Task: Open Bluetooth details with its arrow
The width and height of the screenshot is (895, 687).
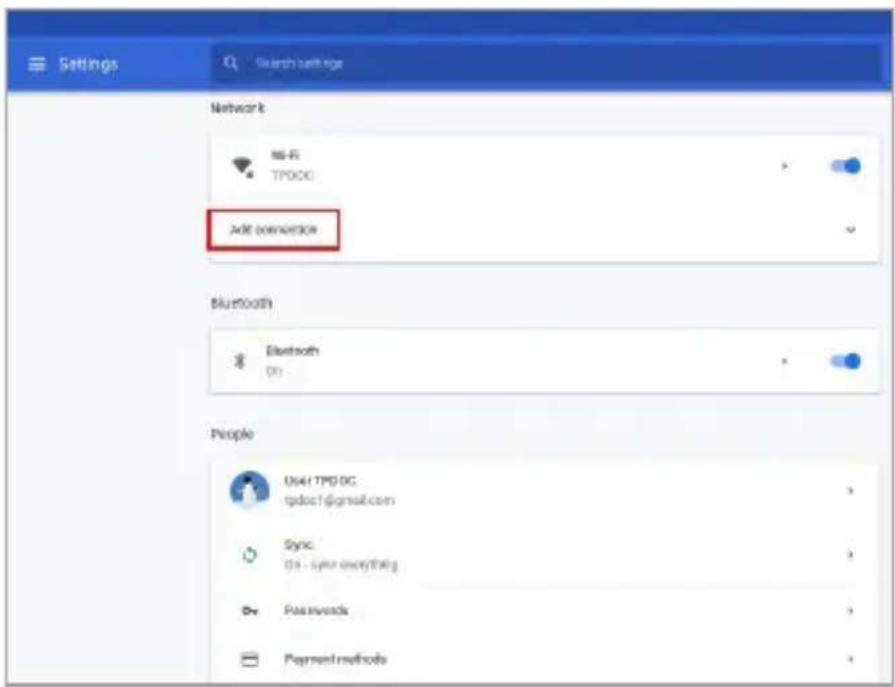Action: tap(785, 361)
